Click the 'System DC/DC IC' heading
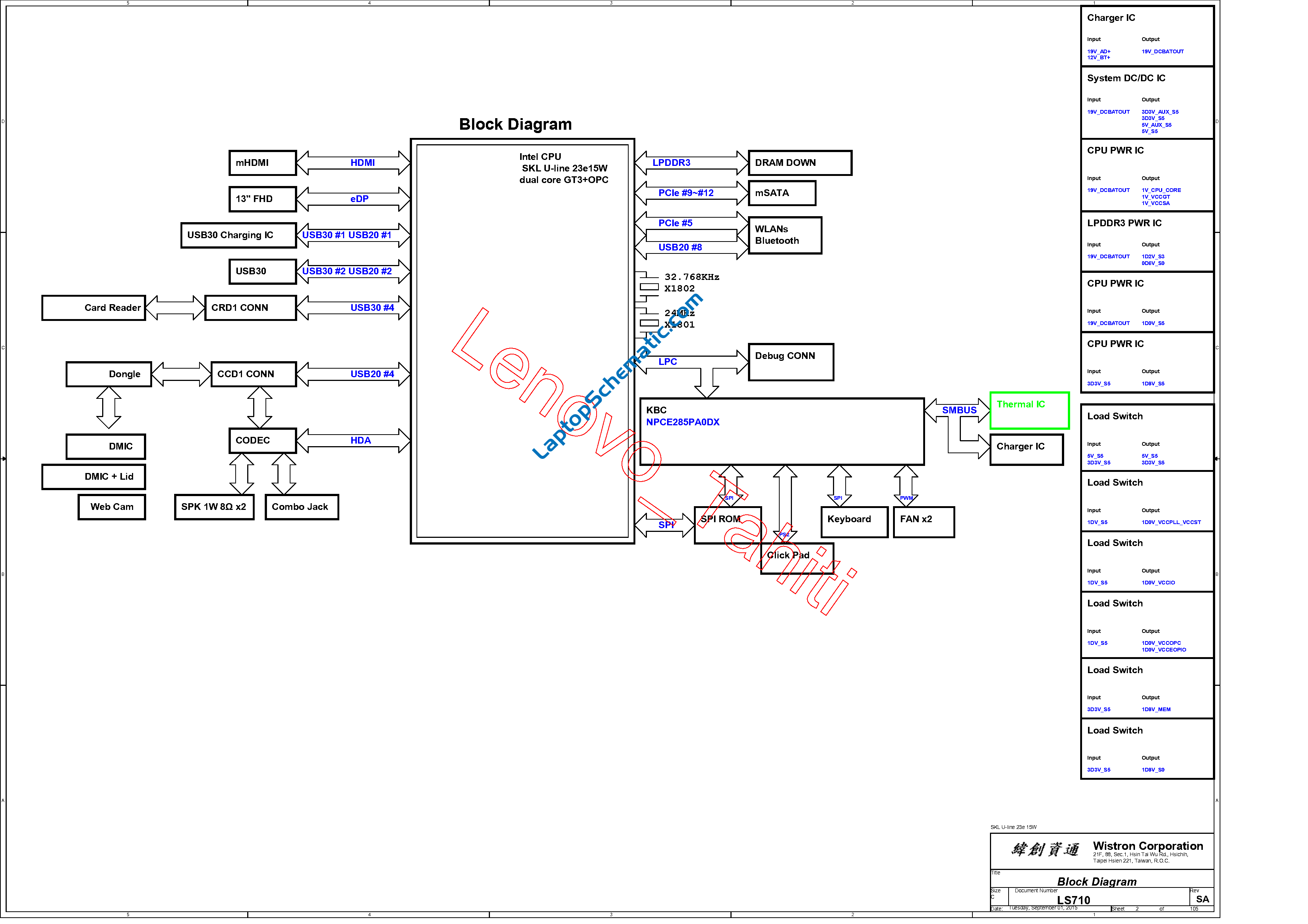The image size is (1308, 924). click(1126, 79)
